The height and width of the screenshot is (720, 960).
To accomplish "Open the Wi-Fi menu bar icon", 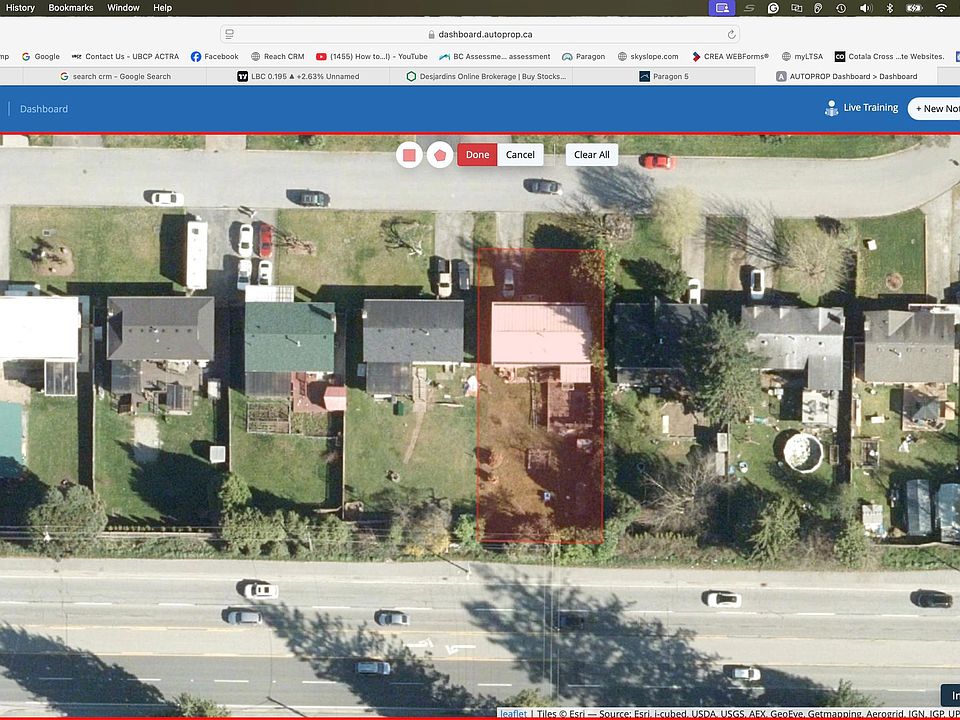I will click(x=939, y=8).
